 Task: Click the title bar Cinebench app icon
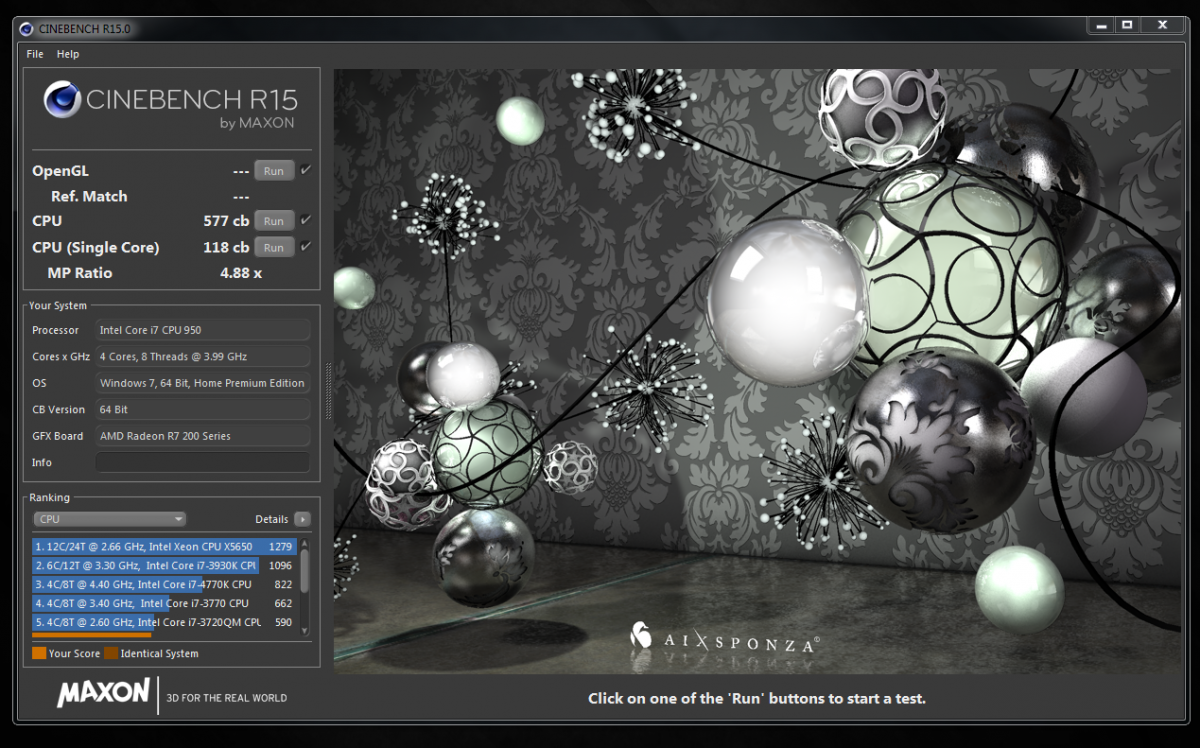tap(27, 29)
